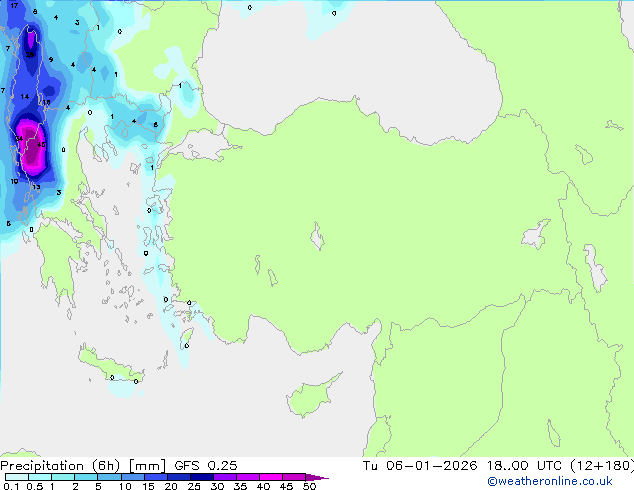Image resolution: width=634 pixels, height=490 pixels.
Task: Select the '17' precipitation value on the map
Action: (14, 6)
